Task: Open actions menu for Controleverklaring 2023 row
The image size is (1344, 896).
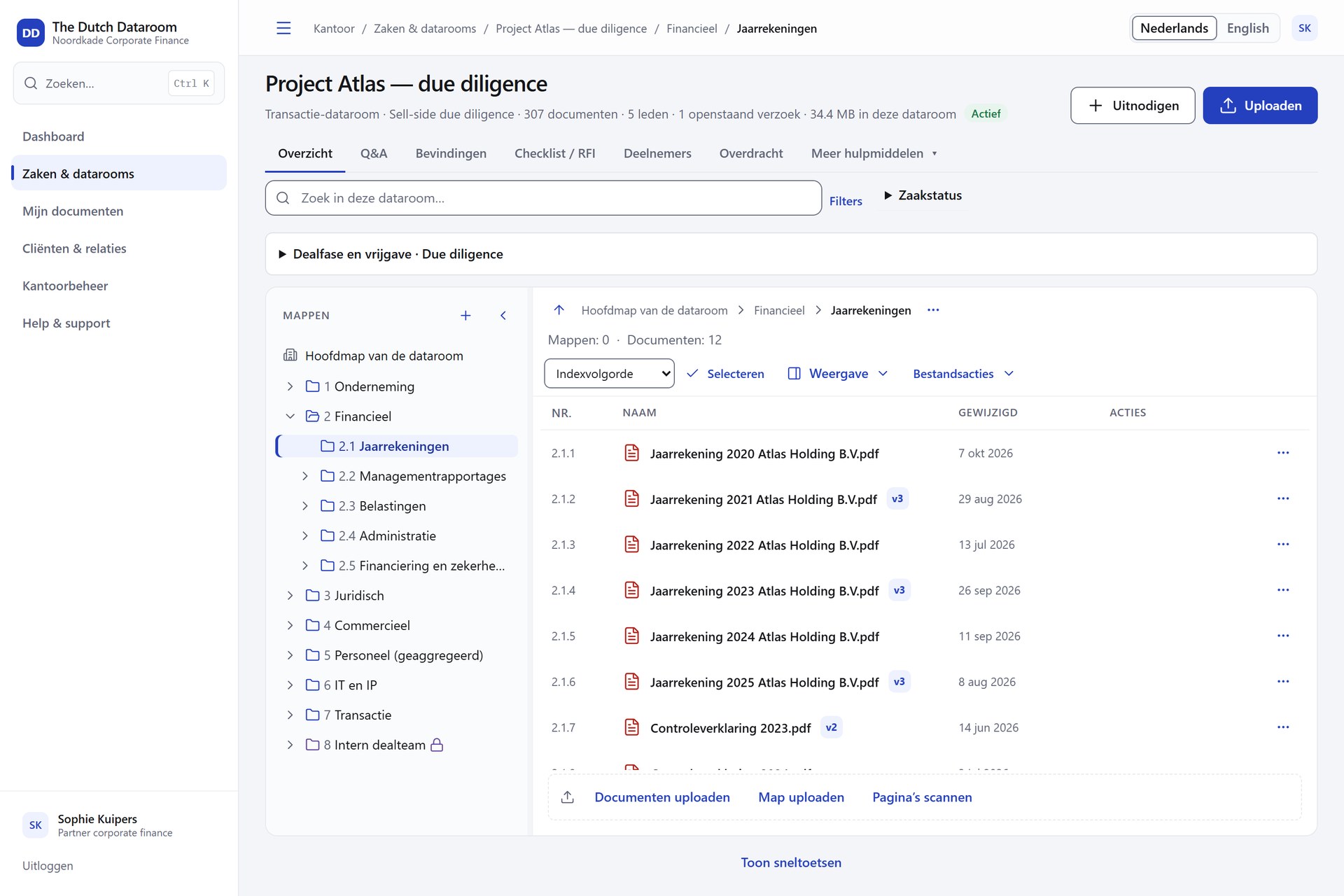Action: pyautogui.click(x=1283, y=727)
